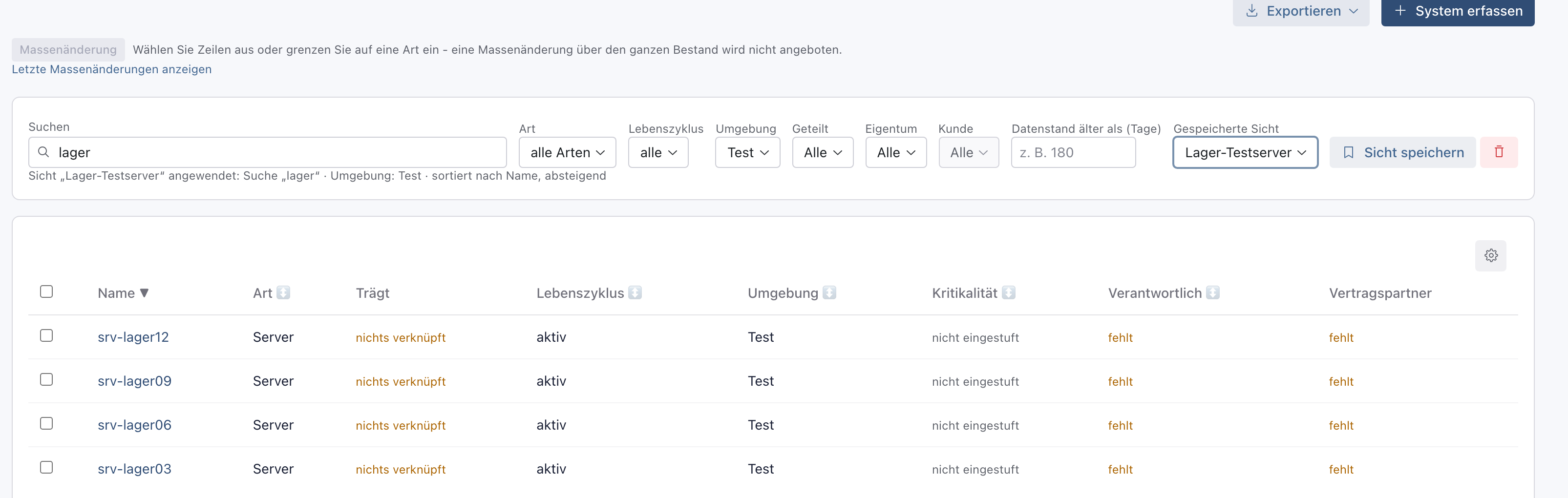Click sort icon next to Verantwortlich header
Image resolution: width=1568 pixels, height=498 pixels.
click(x=1212, y=292)
